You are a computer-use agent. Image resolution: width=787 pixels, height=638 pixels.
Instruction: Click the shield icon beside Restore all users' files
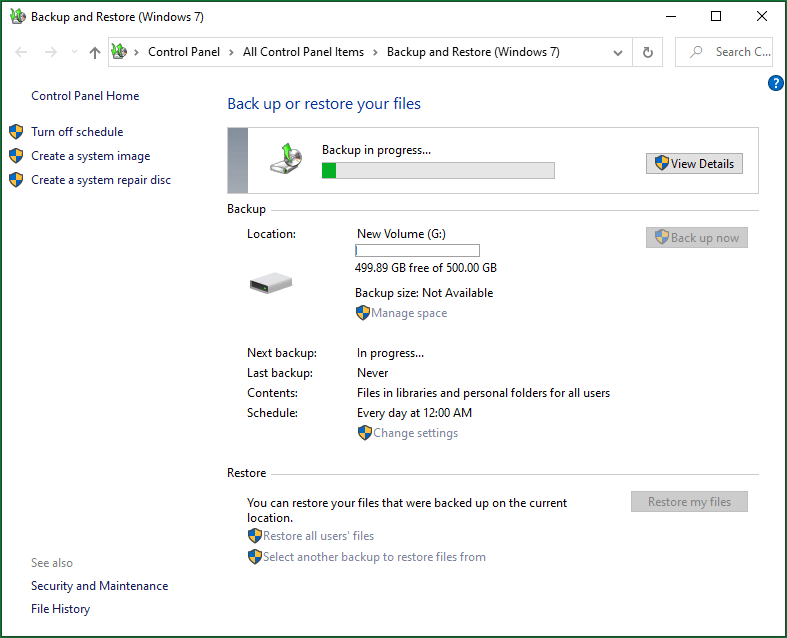tap(255, 536)
